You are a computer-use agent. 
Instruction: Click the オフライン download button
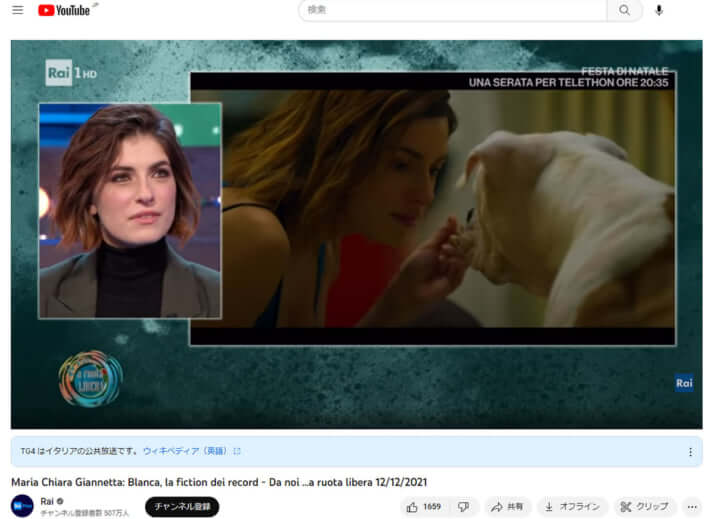point(572,507)
